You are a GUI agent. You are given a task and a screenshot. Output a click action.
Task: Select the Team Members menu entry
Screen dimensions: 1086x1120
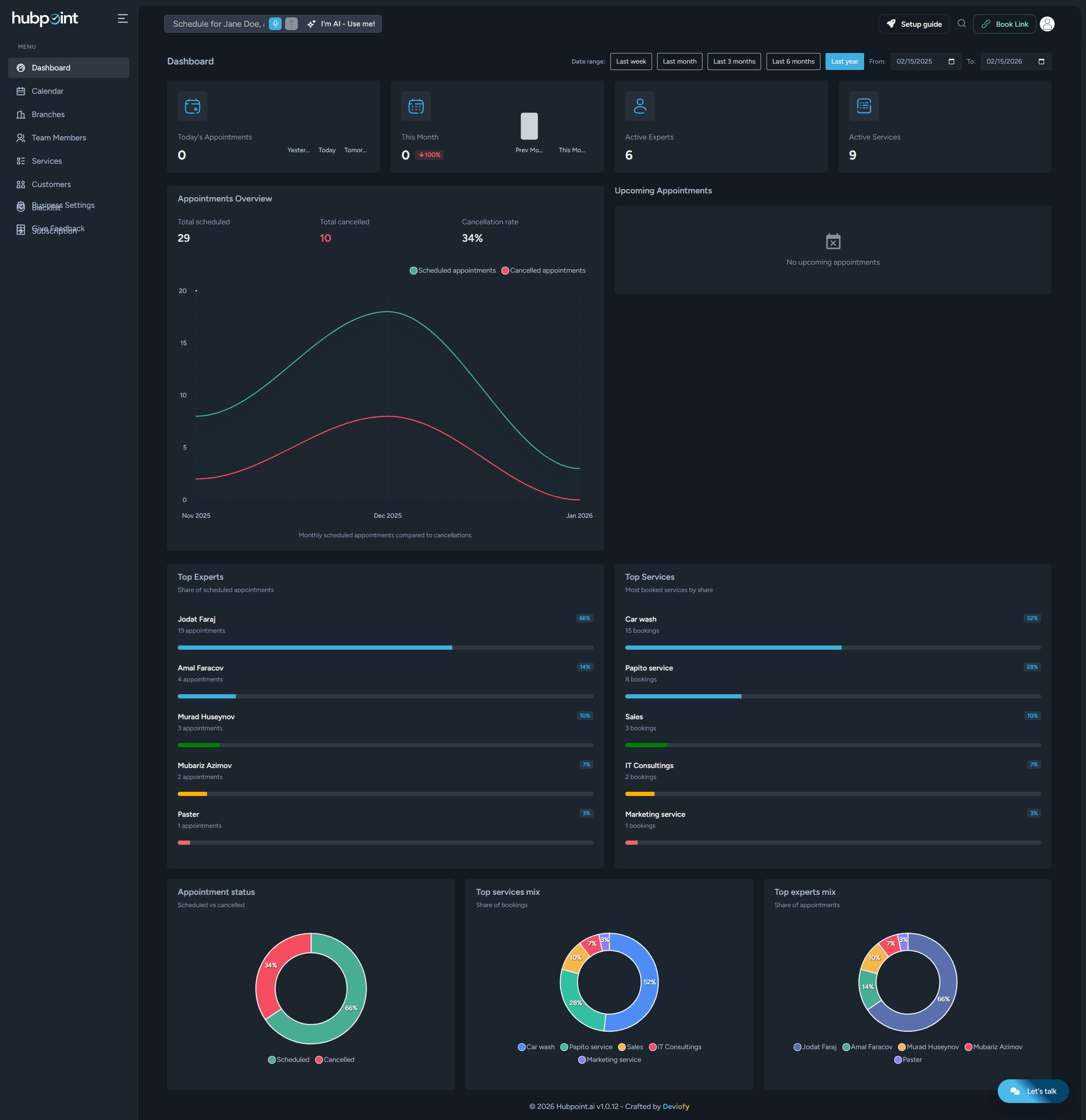coord(58,138)
